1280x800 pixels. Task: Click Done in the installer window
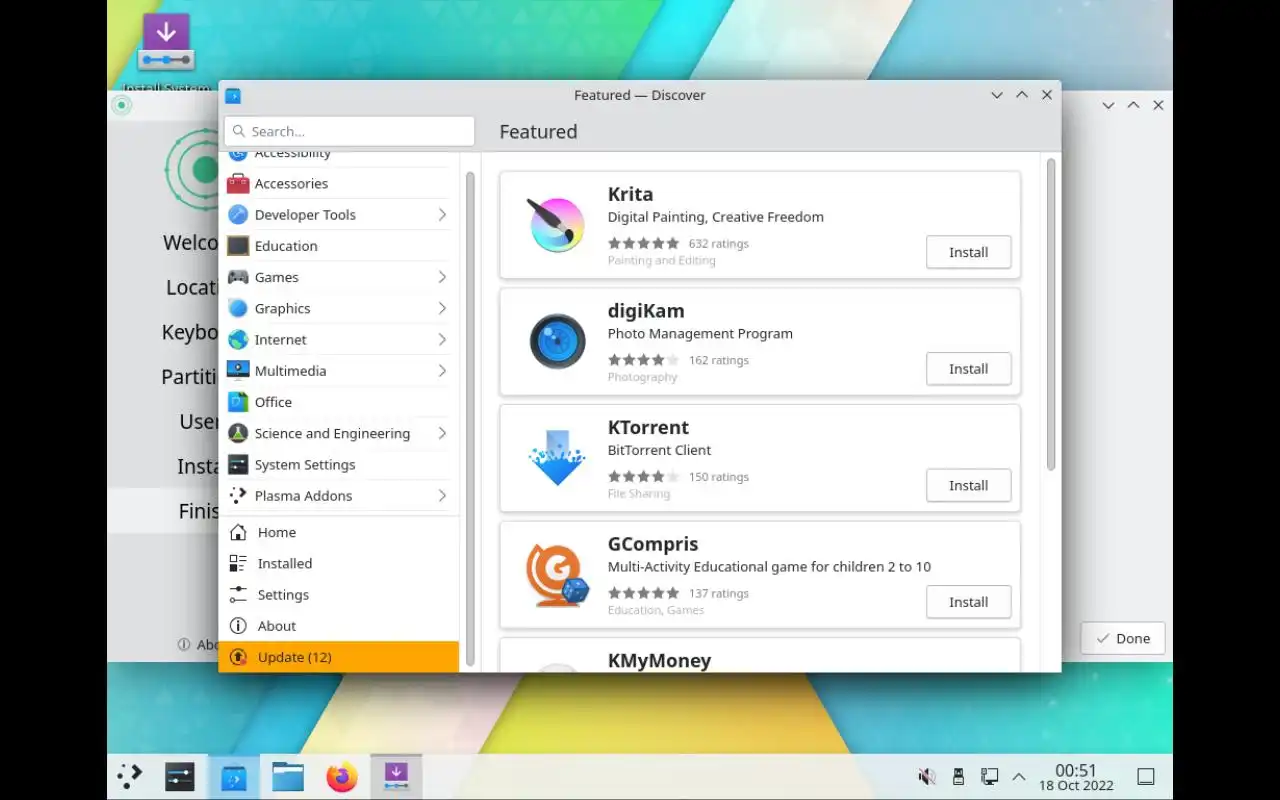1122,638
